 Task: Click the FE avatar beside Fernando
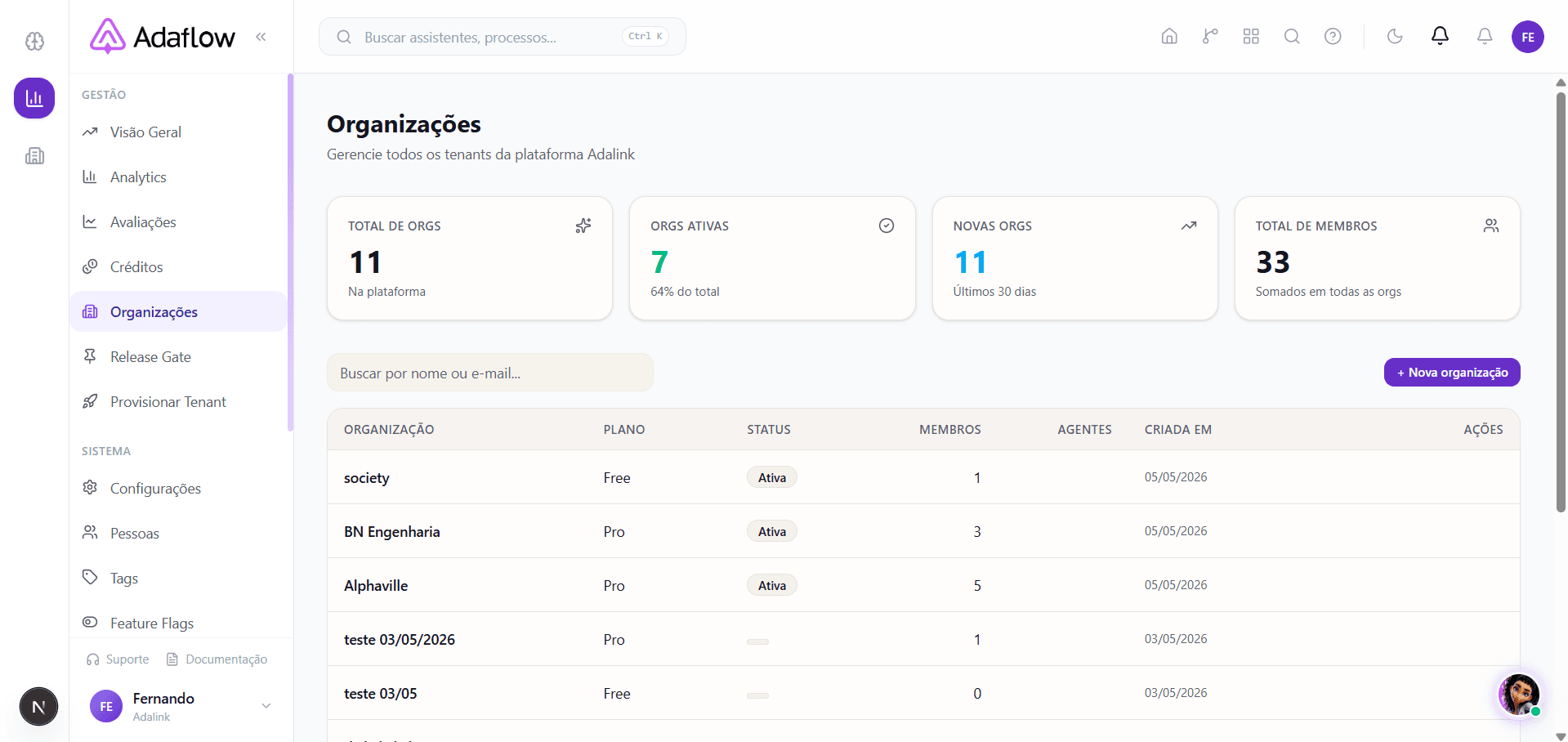coord(106,706)
